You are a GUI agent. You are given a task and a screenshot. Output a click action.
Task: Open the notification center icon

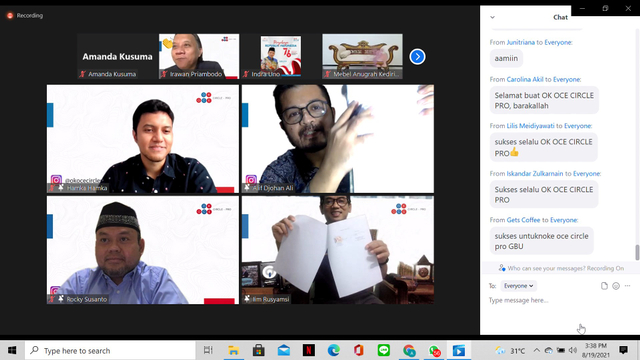pyautogui.click(x=623, y=350)
